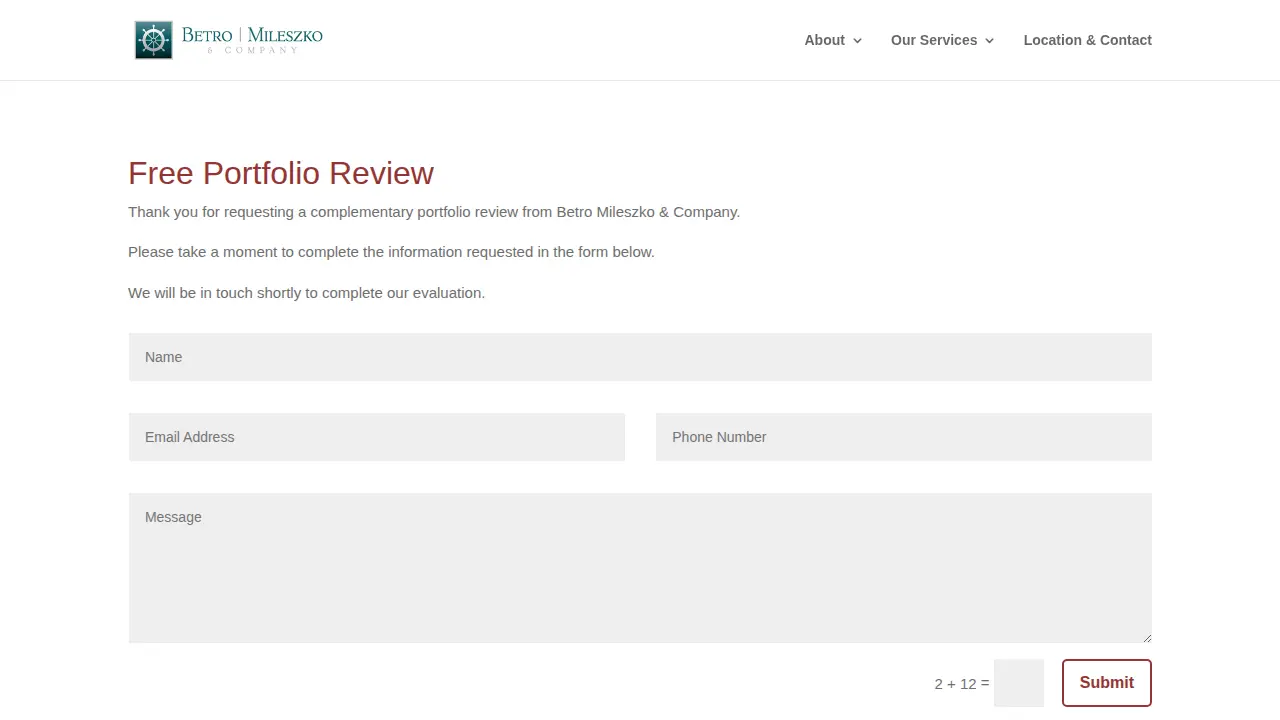
Task: Click the 'Thank you for requesting' paragraph
Action: [x=434, y=212]
